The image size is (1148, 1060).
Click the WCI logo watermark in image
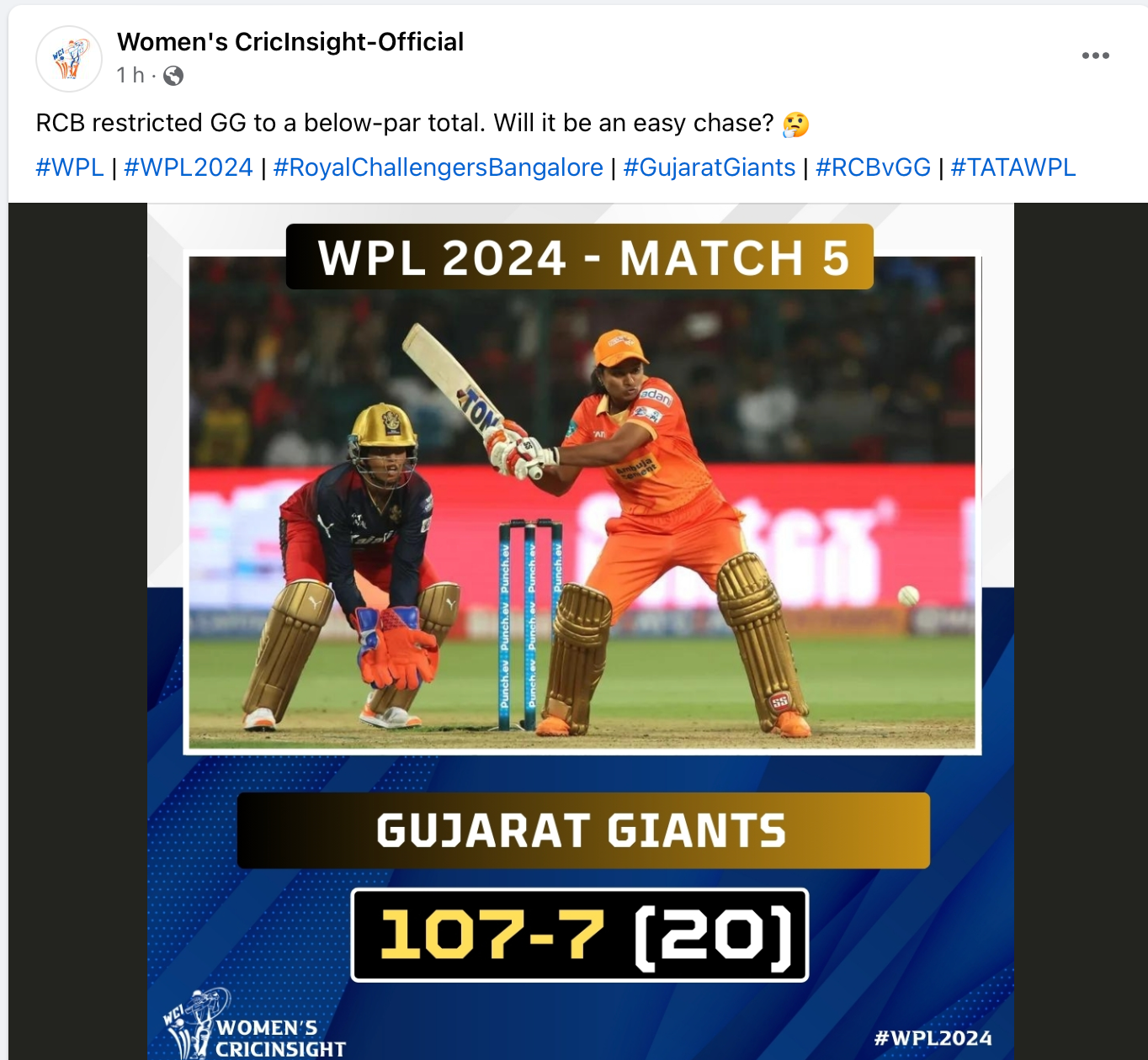(x=195, y=1022)
